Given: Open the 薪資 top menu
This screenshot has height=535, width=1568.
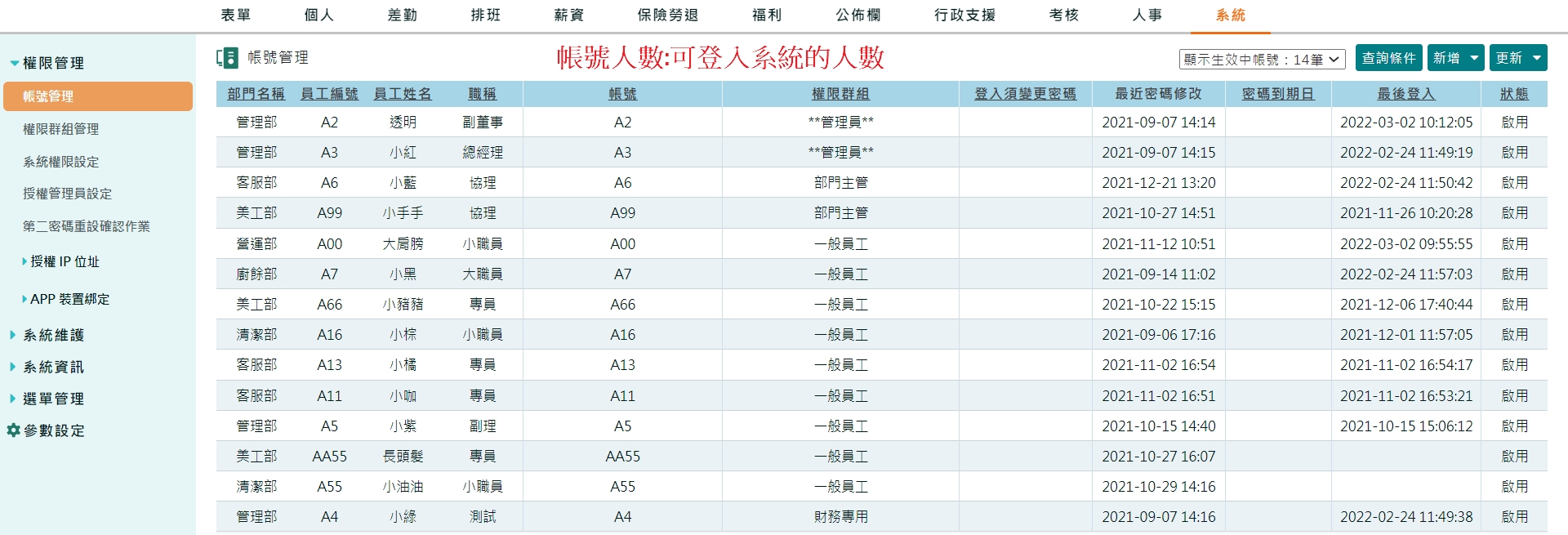Looking at the screenshot, I should tap(569, 15).
